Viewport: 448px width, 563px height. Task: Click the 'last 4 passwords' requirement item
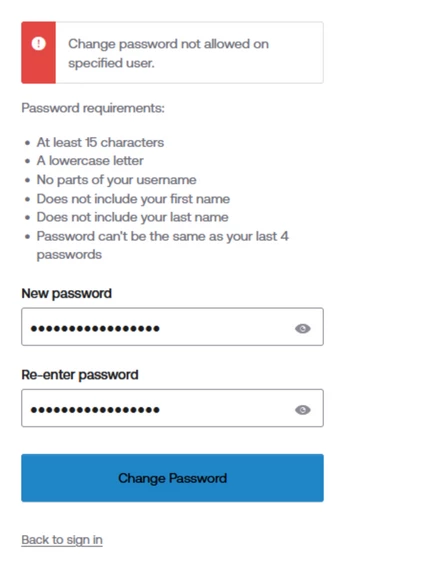(163, 245)
